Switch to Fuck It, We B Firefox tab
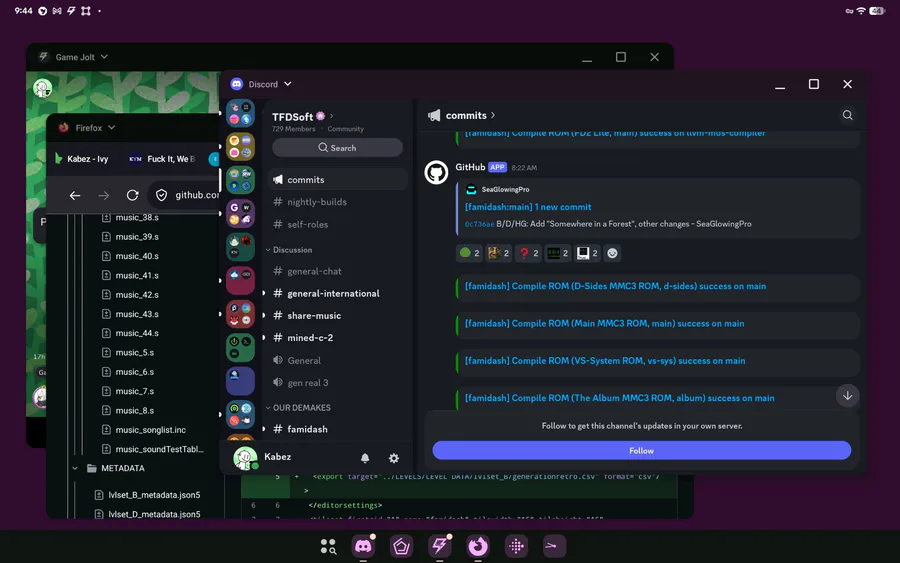Screen dimensions: 900x563 pos(162,159)
